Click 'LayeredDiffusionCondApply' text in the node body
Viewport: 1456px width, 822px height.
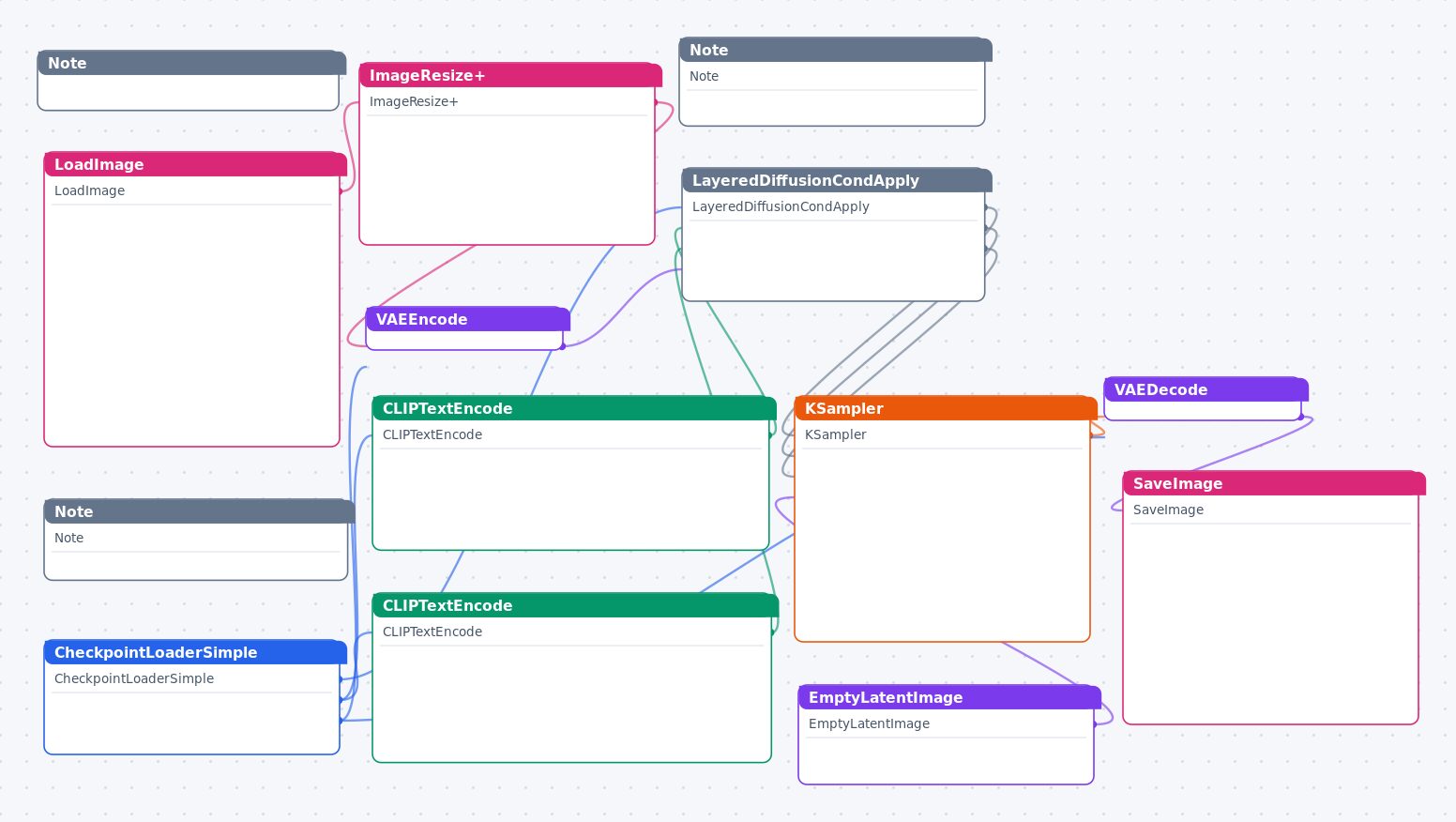click(781, 206)
